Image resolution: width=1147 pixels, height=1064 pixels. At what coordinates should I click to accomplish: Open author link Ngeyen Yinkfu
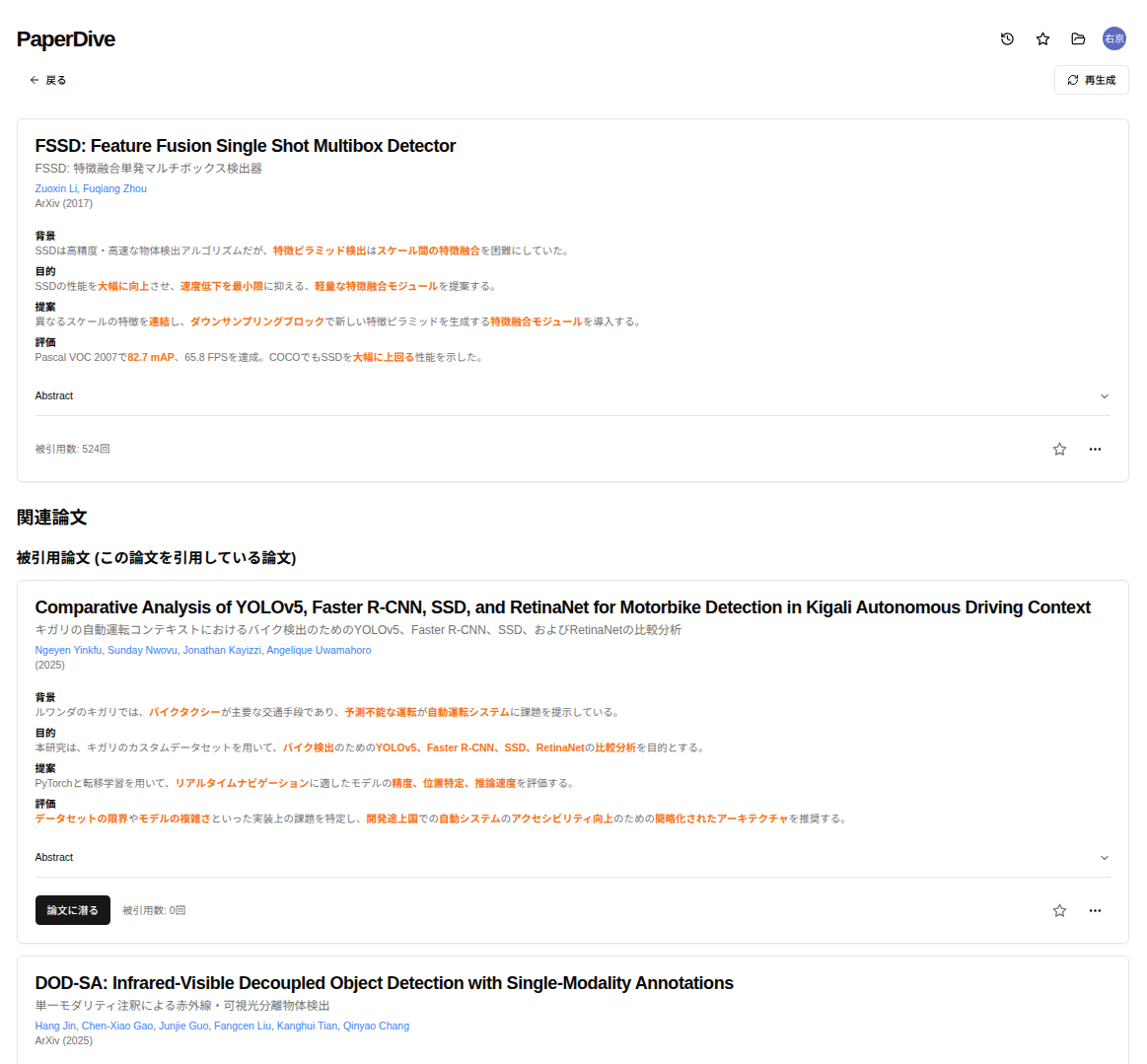69,650
